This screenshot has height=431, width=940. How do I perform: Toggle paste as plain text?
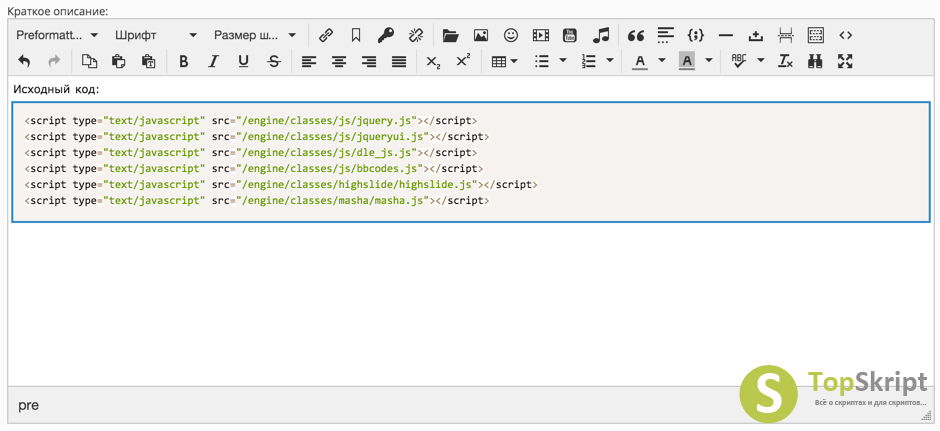[148, 61]
